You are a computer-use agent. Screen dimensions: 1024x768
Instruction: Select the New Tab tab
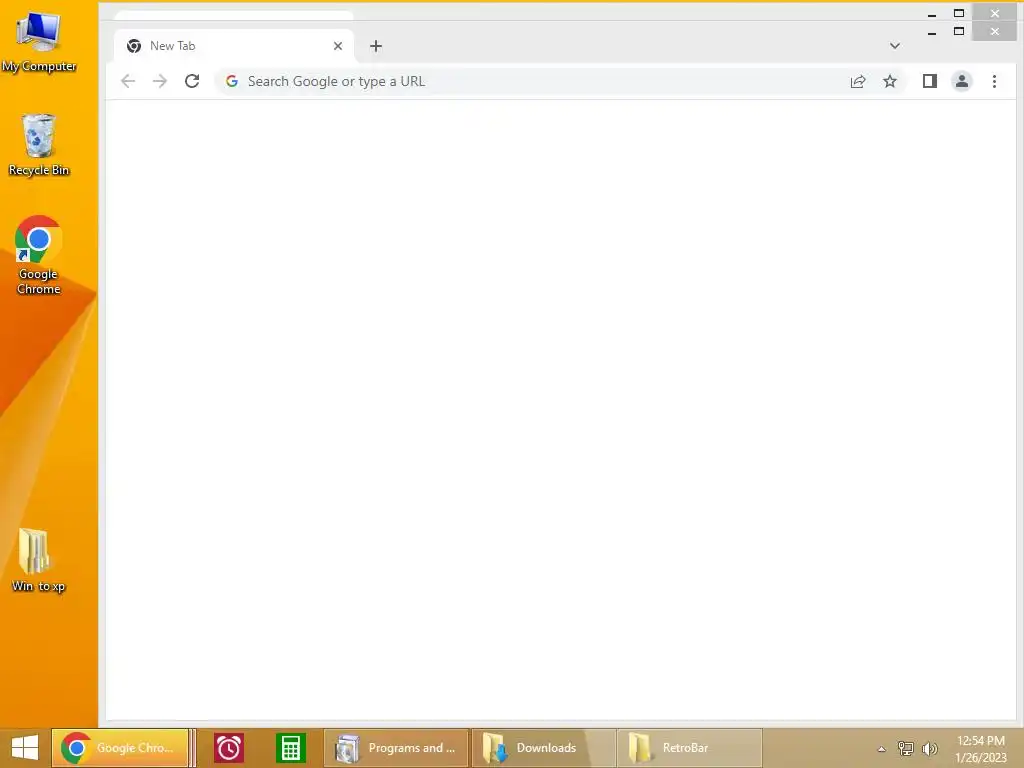coord(234,46)
